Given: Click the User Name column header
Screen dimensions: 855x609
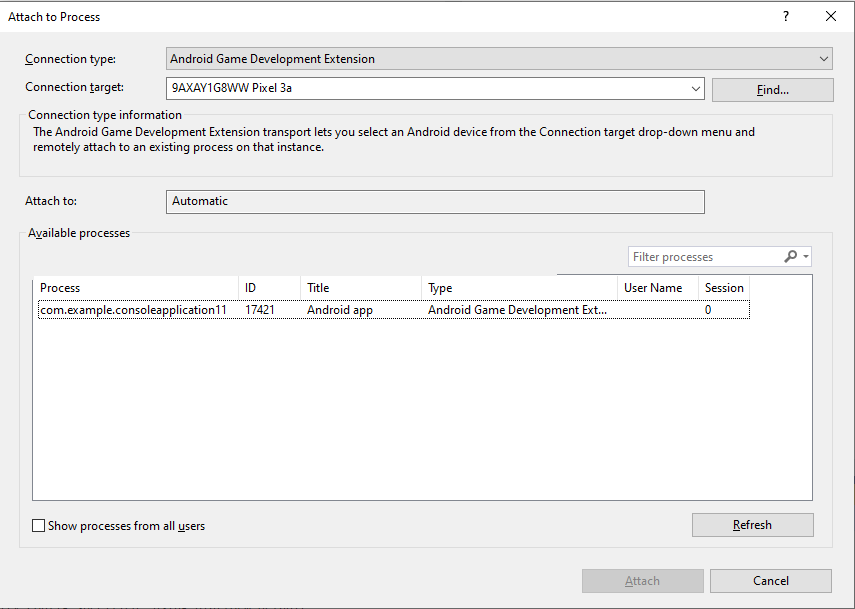Looking at the screenshot, I should point(657,288).
